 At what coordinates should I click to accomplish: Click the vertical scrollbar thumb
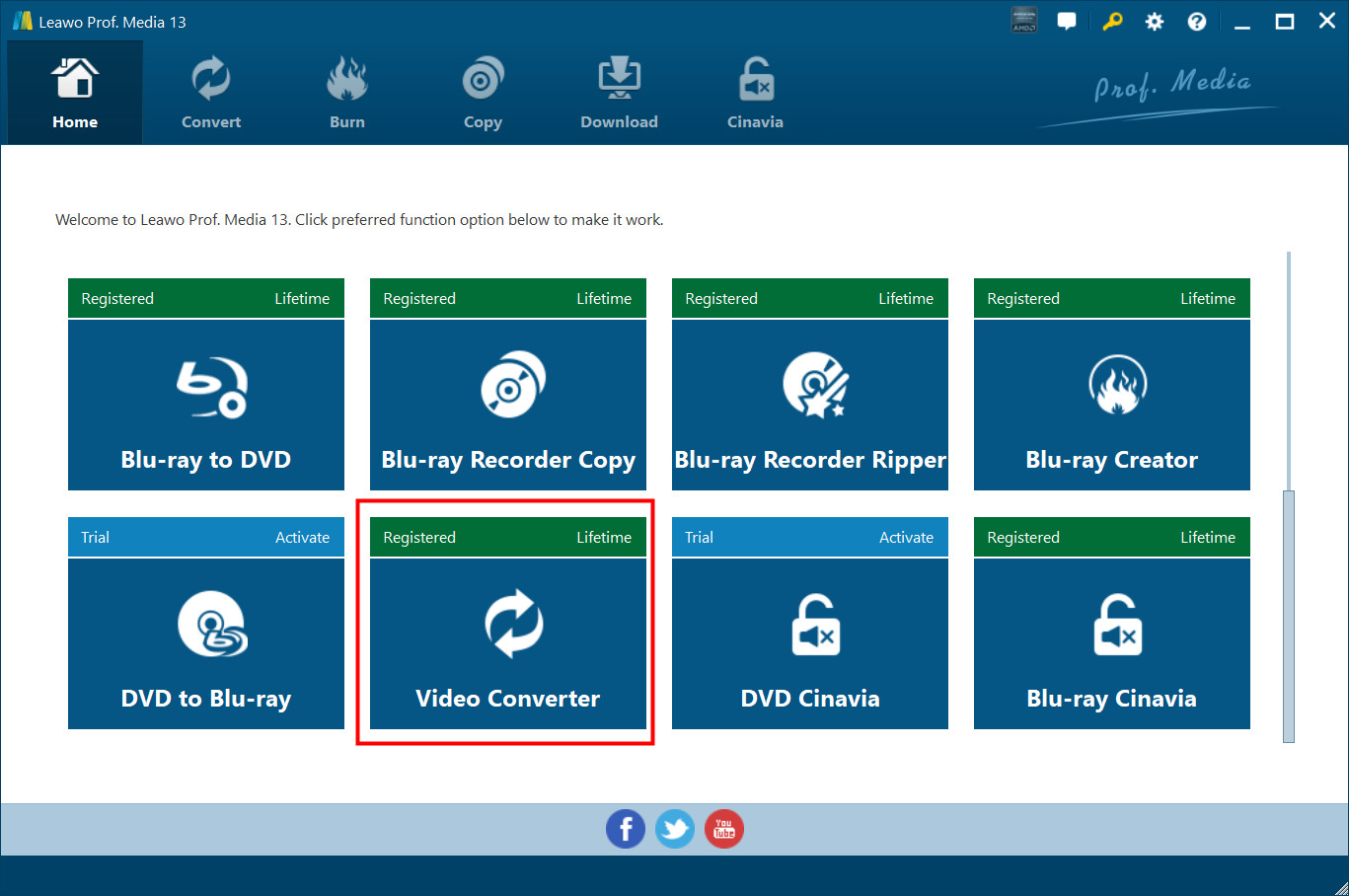point(1288,616)
